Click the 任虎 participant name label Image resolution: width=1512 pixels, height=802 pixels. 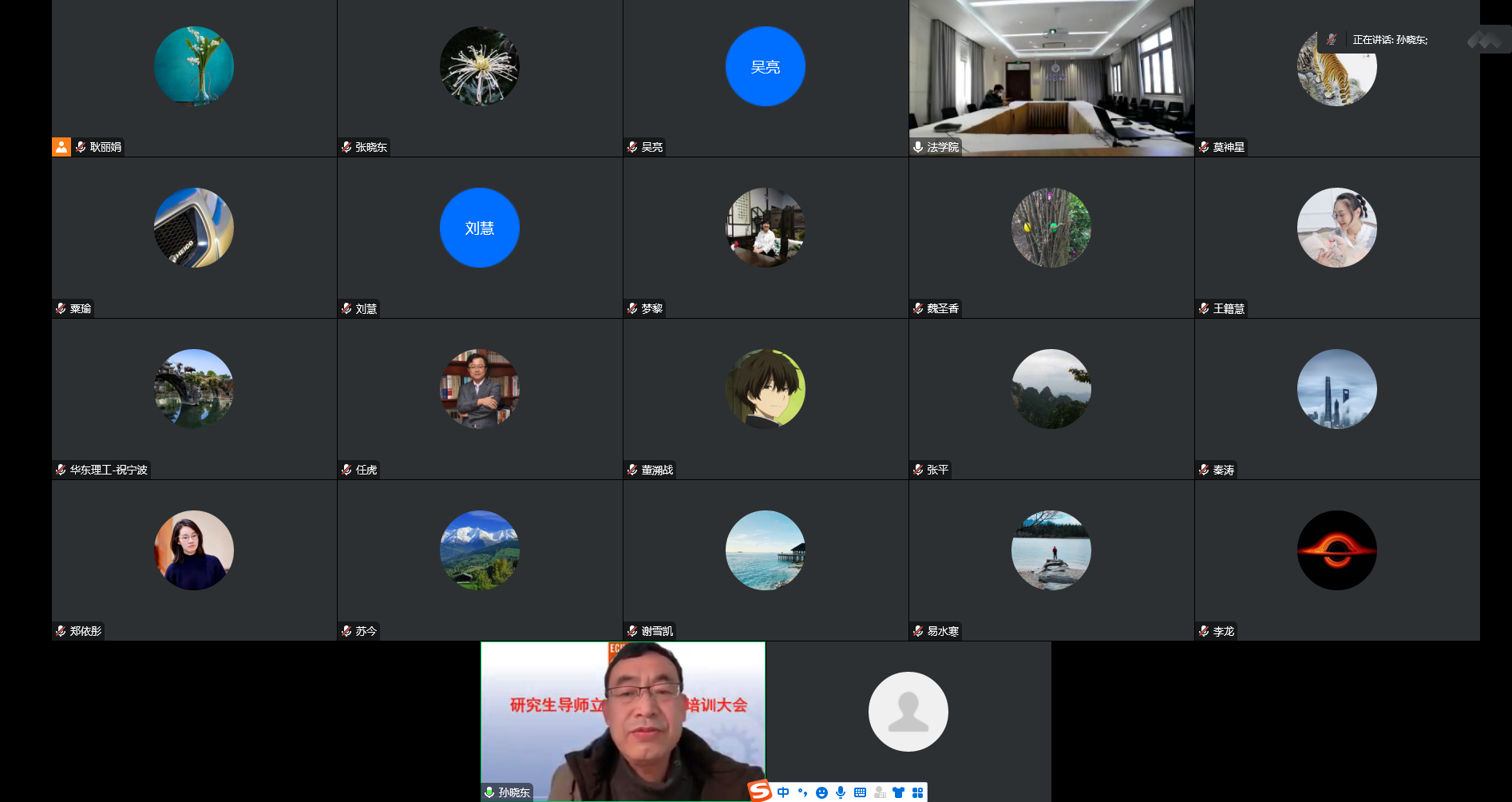(366, 470)
